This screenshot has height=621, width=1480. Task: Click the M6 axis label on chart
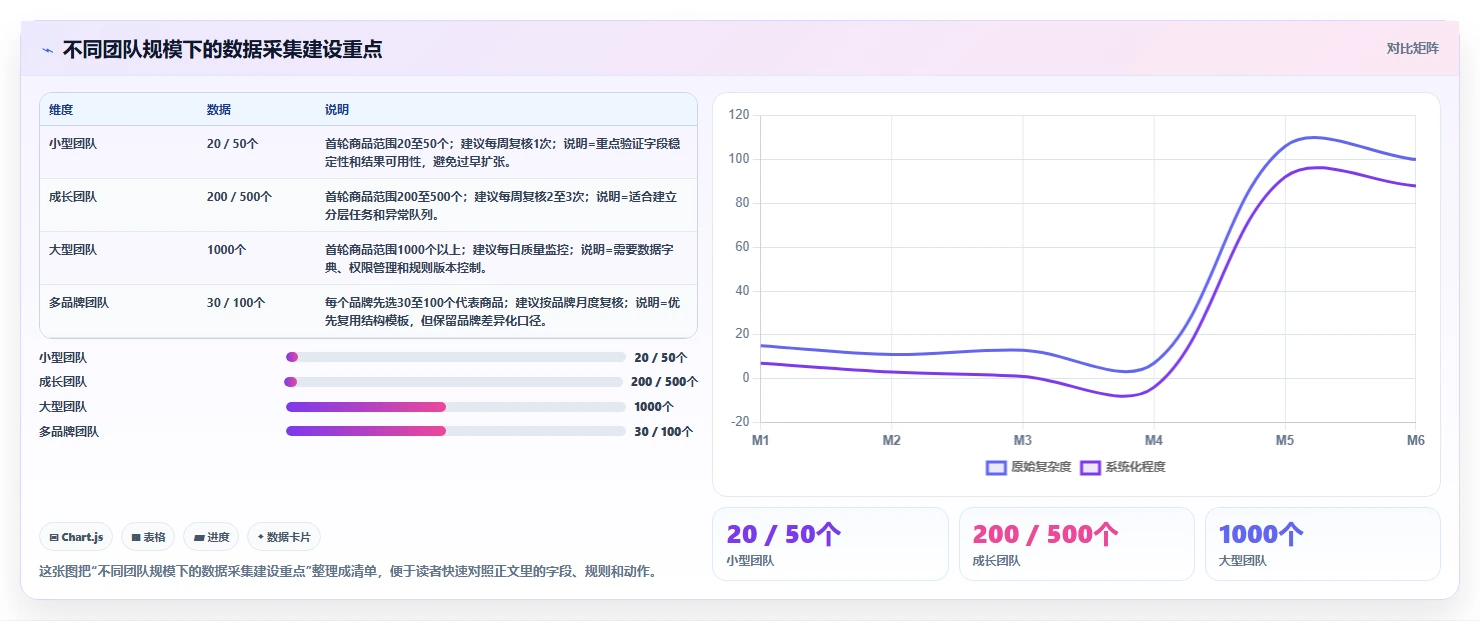pos(1416,441)
